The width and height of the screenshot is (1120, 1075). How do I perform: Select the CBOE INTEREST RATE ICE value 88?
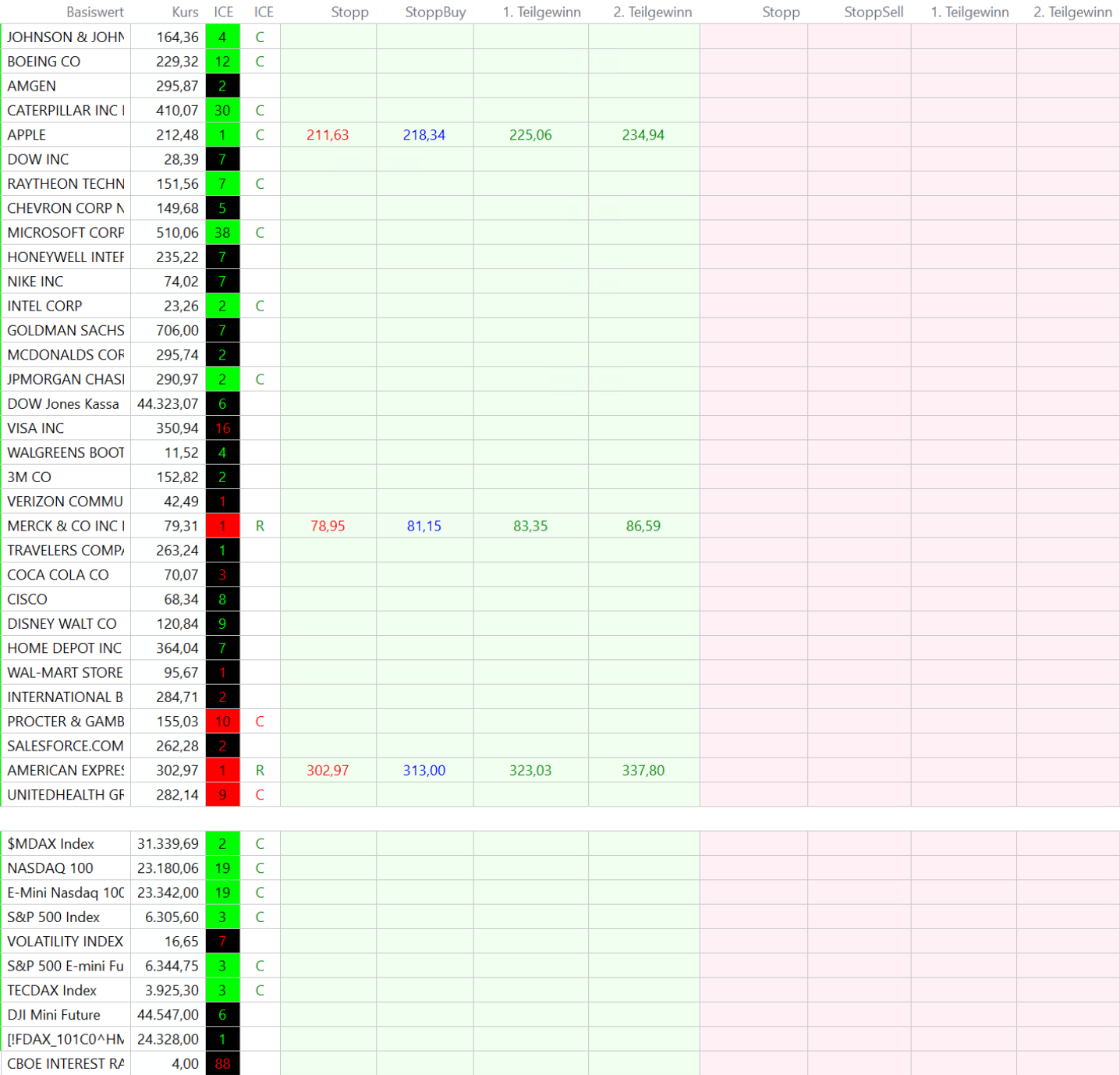222,1063
